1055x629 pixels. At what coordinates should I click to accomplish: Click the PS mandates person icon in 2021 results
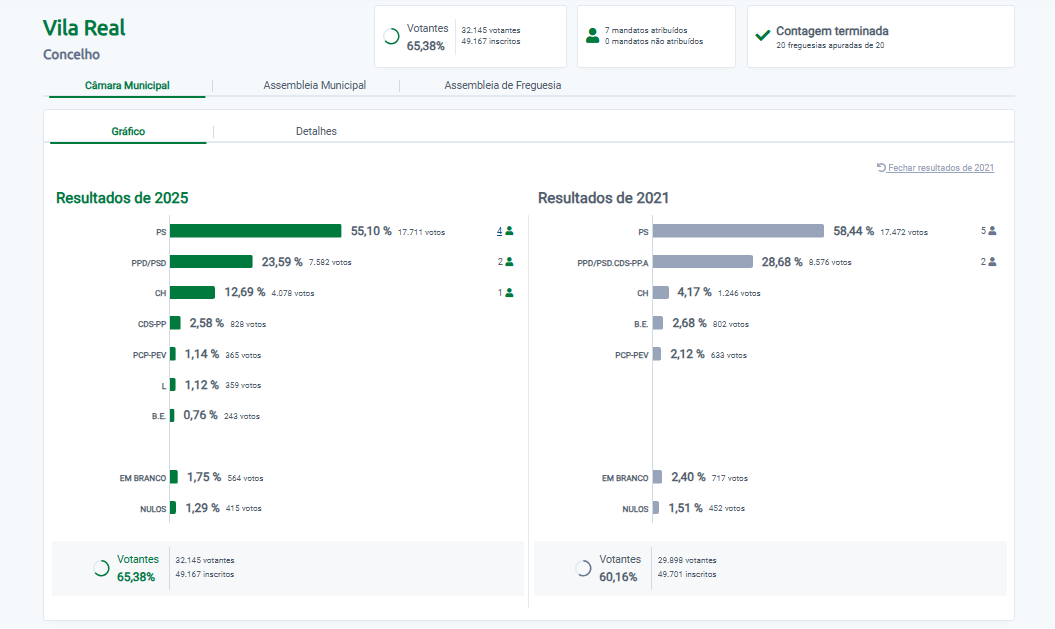[x=992, y=231]
